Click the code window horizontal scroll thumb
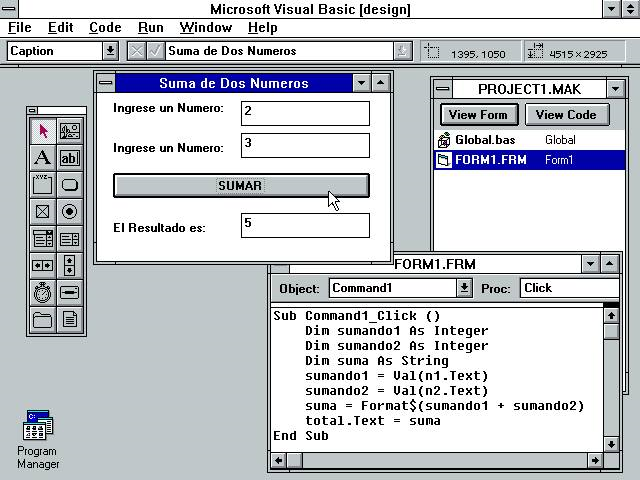This screenshot has height=480, width=640. tap(295, 460)
